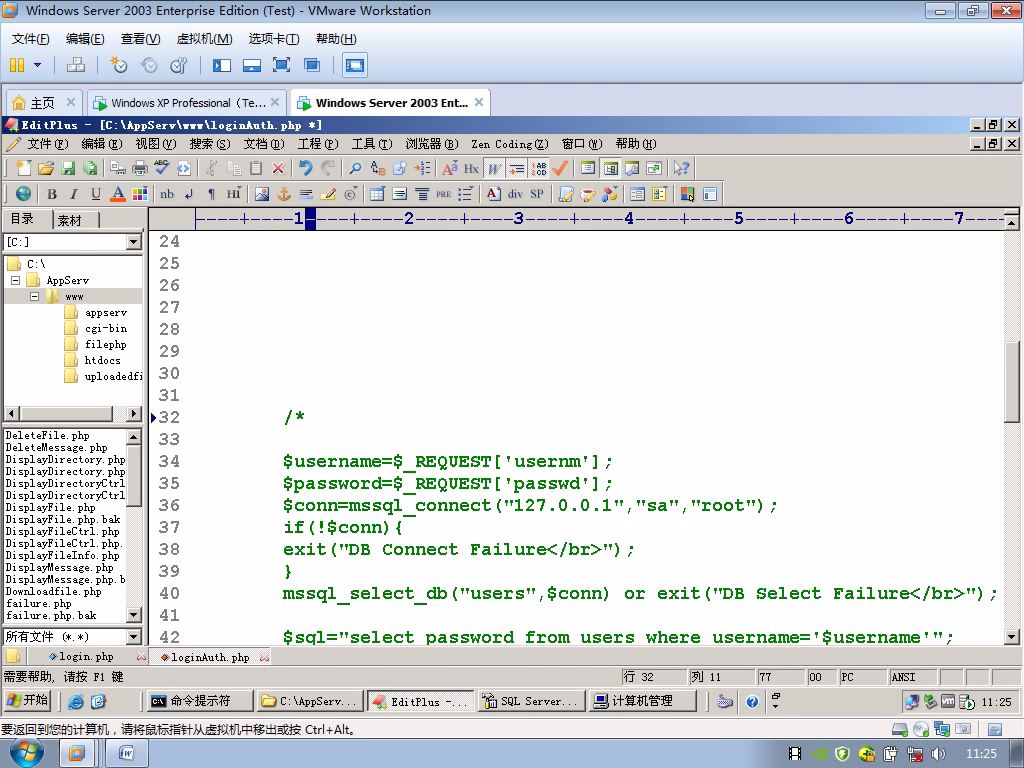Select DisplayMessage.php in file list
The width and height of the screenshot is (1024, 768).
point(59,567)
